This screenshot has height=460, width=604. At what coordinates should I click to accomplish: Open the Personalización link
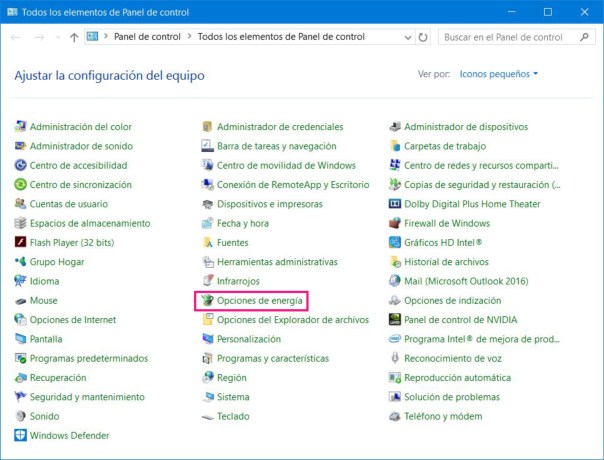coord(249,339)
